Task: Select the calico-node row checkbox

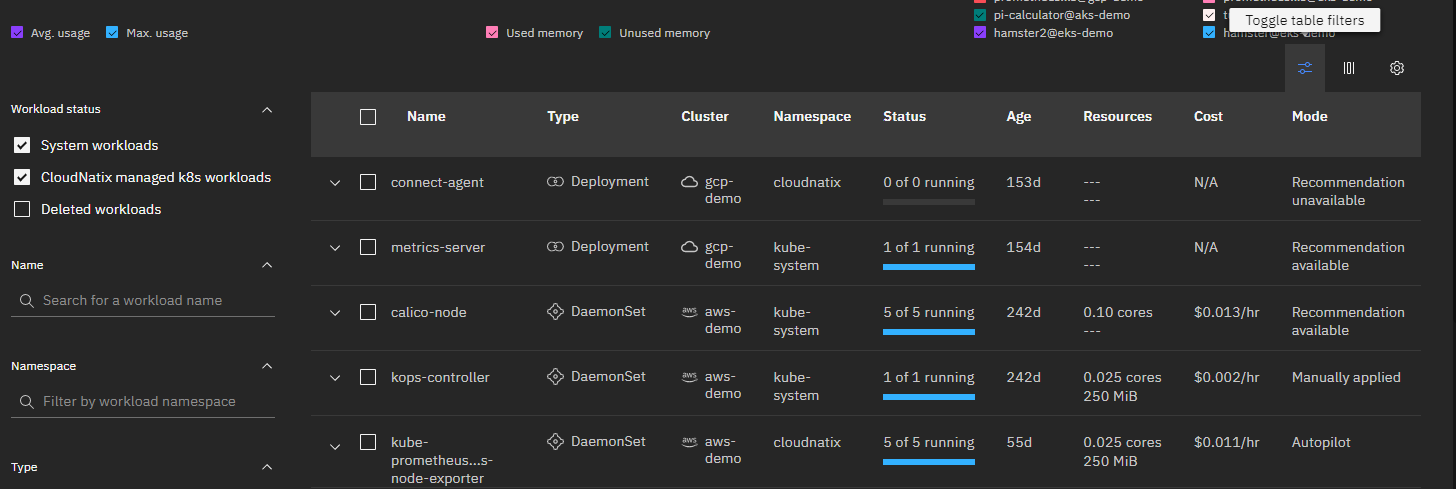Action: click(368, 312)
